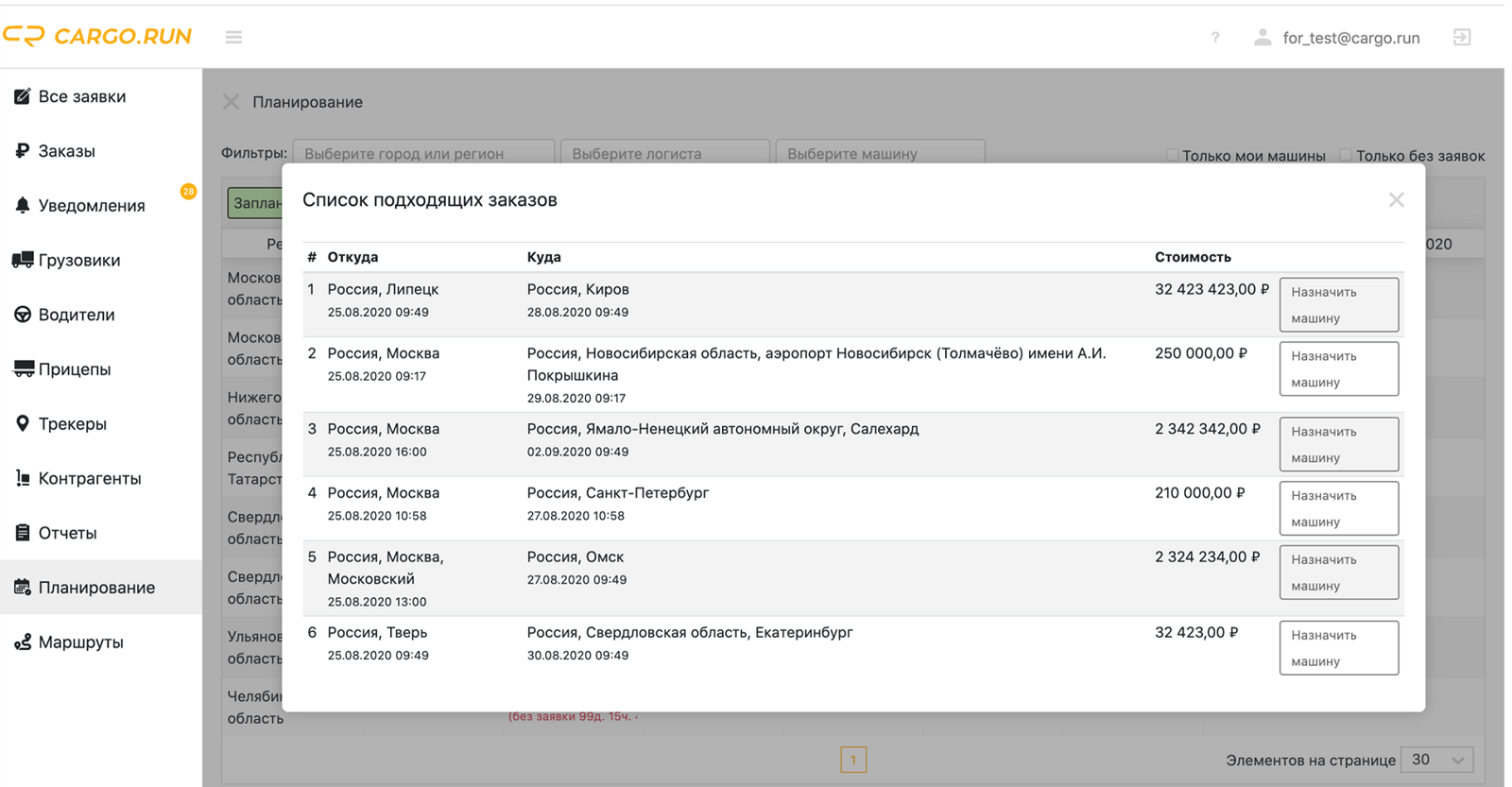Click the for_test@cargo.run account name
Image resolution: width=1512 pixels, height=787 pixels.
click(x=1351, y=38)
